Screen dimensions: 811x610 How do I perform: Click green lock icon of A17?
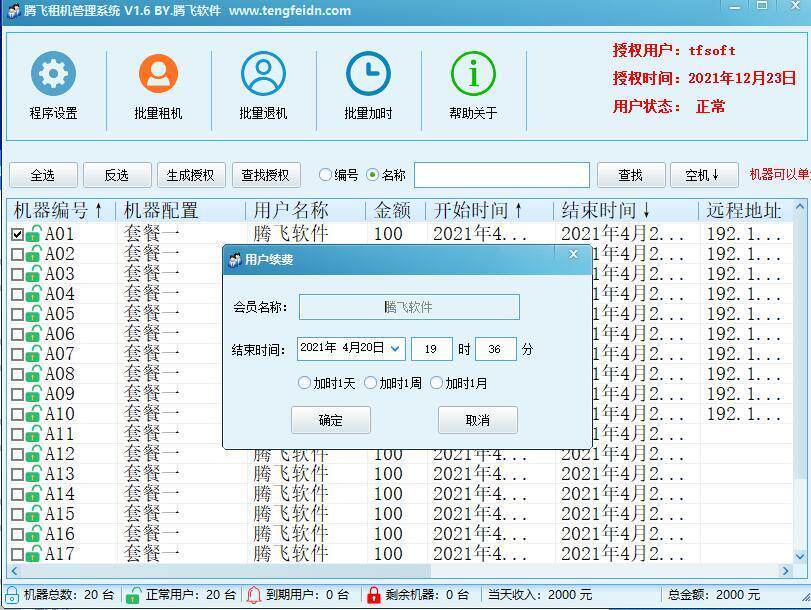coord(33,554)
